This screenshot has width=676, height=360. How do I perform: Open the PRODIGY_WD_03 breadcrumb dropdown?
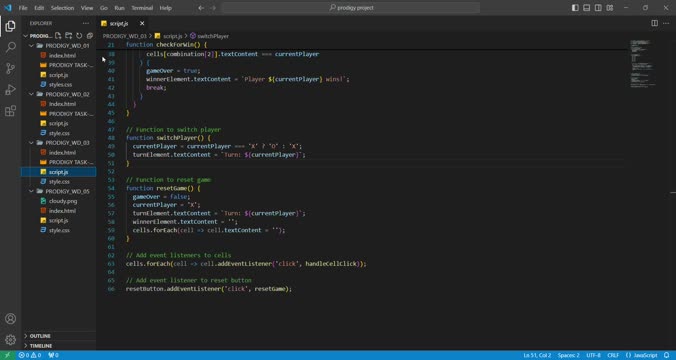point(125,36)
